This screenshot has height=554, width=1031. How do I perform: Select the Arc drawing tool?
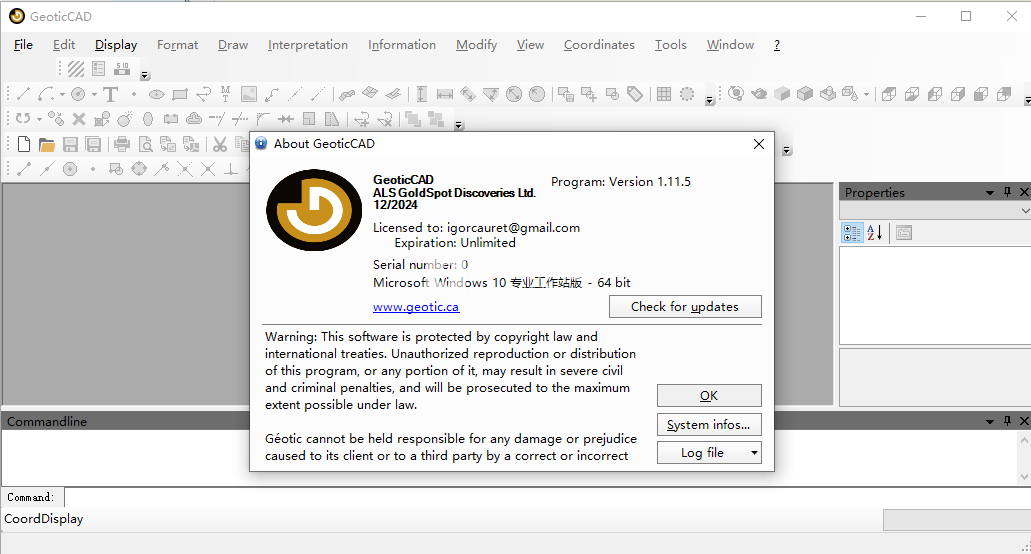pyautogui.click(x=45, y=95)
